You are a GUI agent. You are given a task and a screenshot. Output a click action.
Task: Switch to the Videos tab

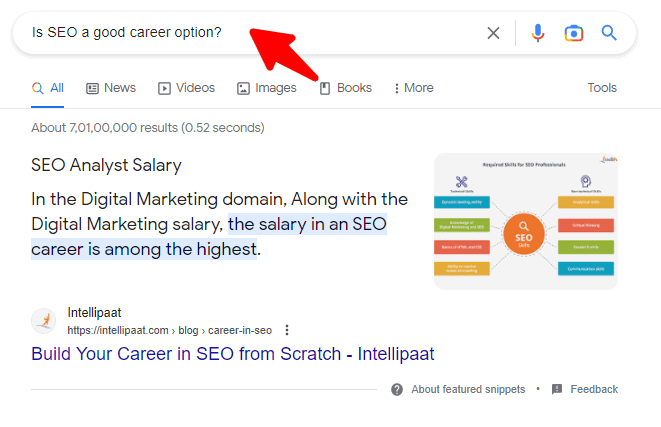pyautogui.click(x=186, y=88)
